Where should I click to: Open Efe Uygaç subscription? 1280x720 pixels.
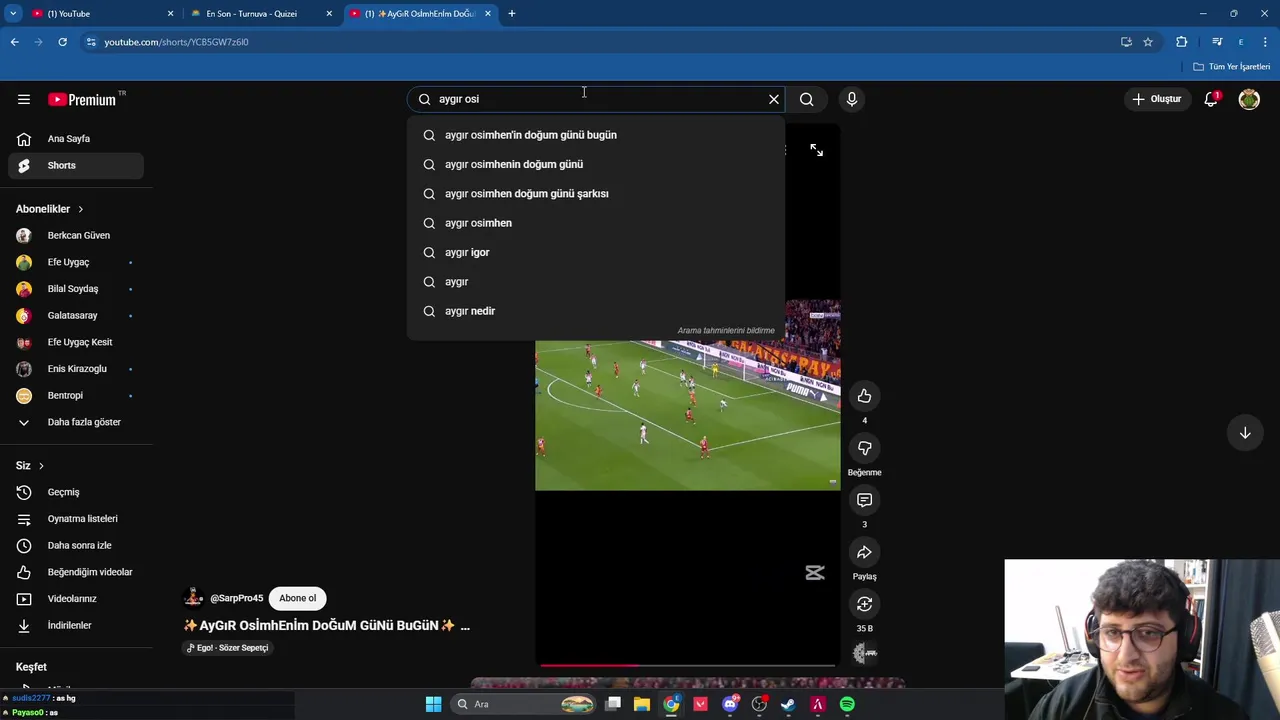pos(76,262)
